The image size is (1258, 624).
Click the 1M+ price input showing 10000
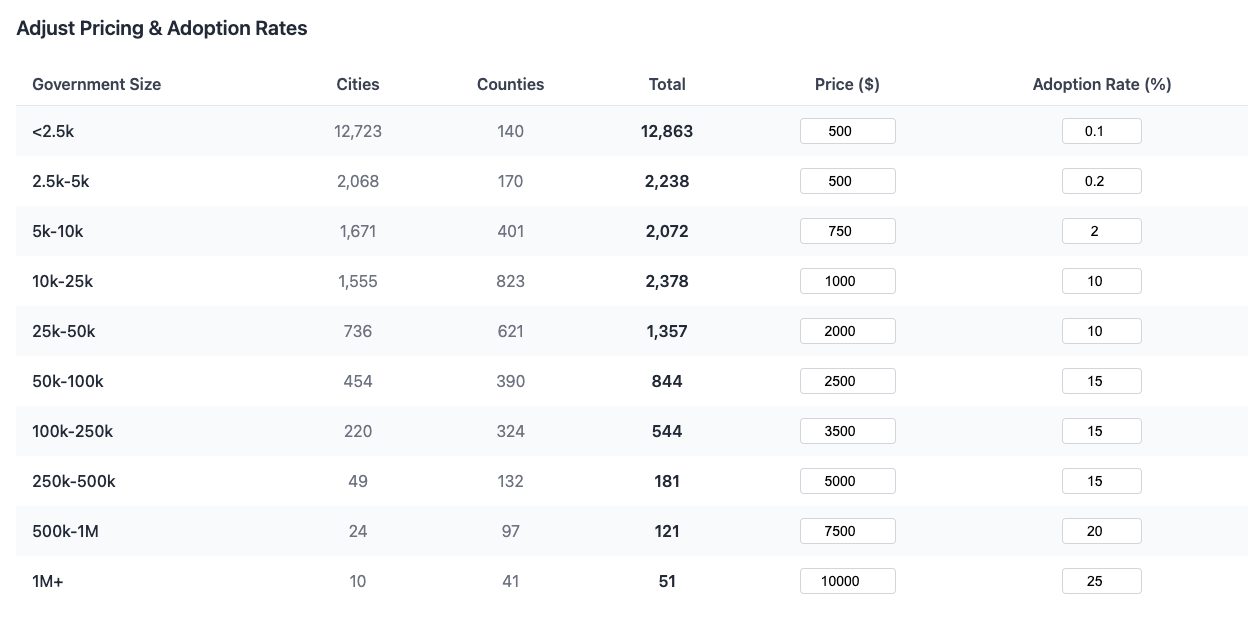click(x=847, y=581)
